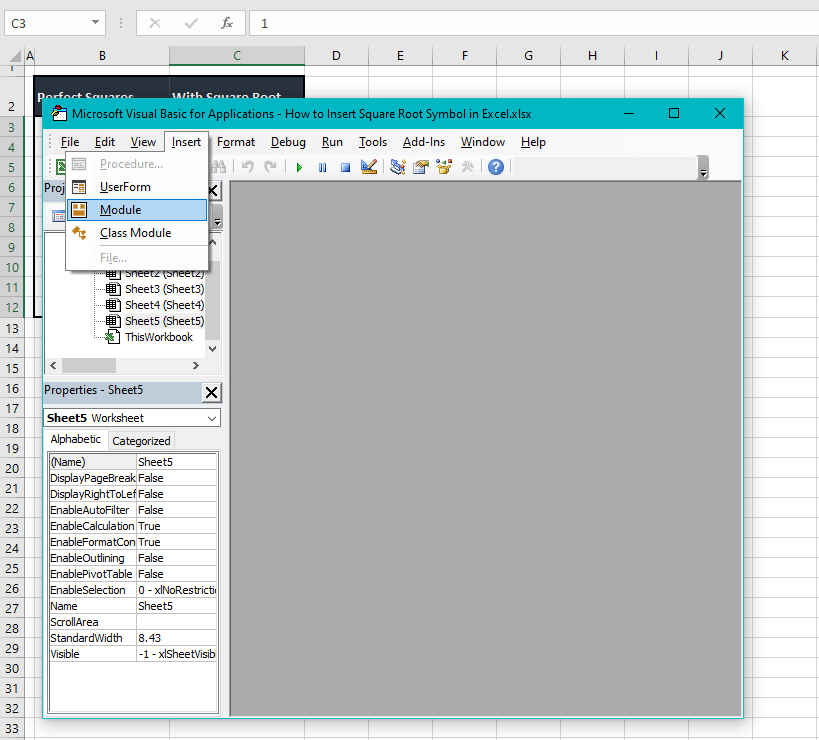The height and width of the screenshot is (740, 819).
Task: Choose Module from the Insert menu
Action: tap(120, 210)
